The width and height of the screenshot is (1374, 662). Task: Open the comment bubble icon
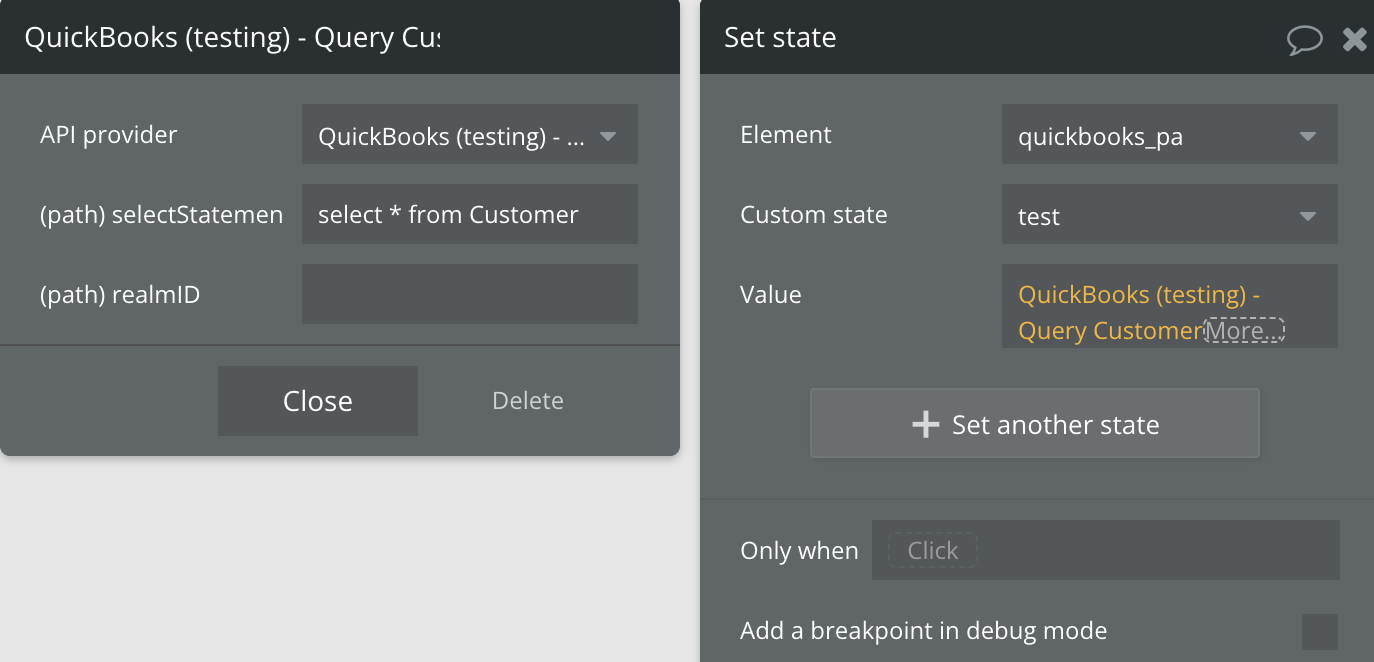point(1304,40)
